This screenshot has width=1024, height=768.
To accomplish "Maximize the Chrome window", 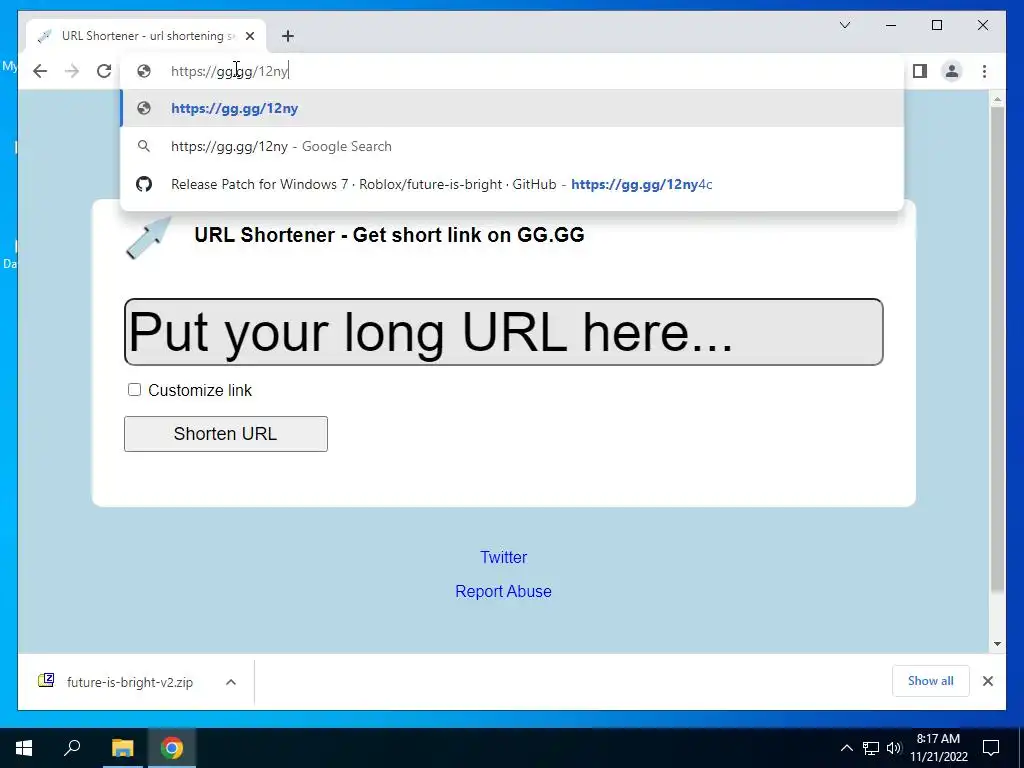I will click(936, 25).
